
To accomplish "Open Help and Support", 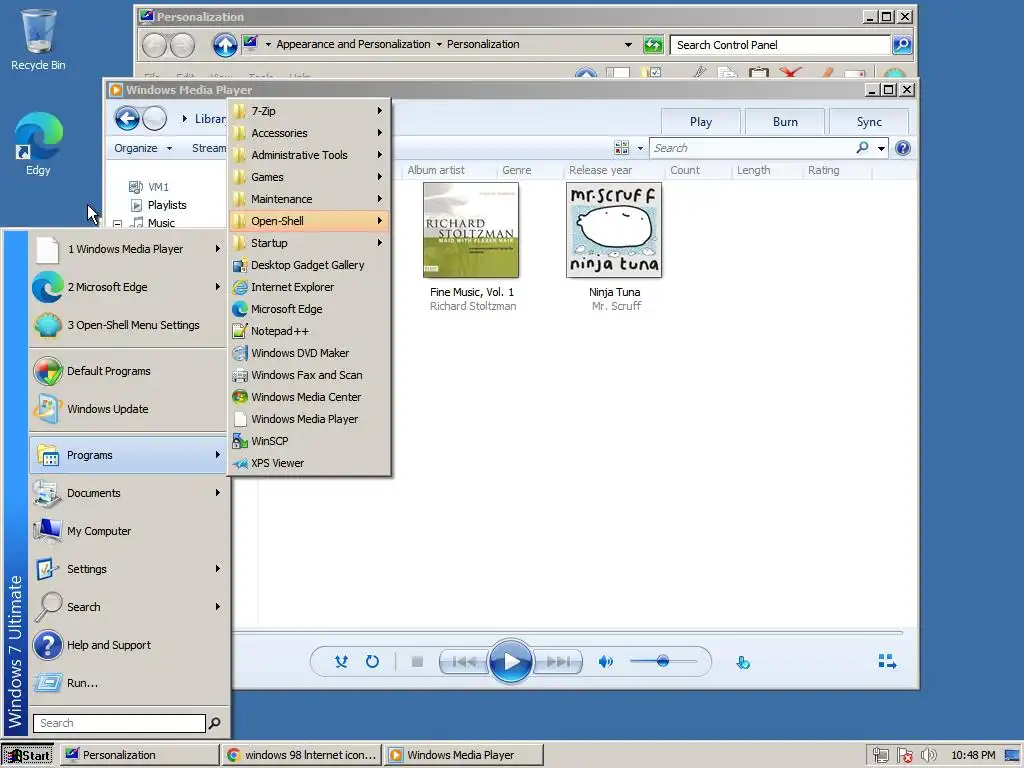I will (128, 645).
